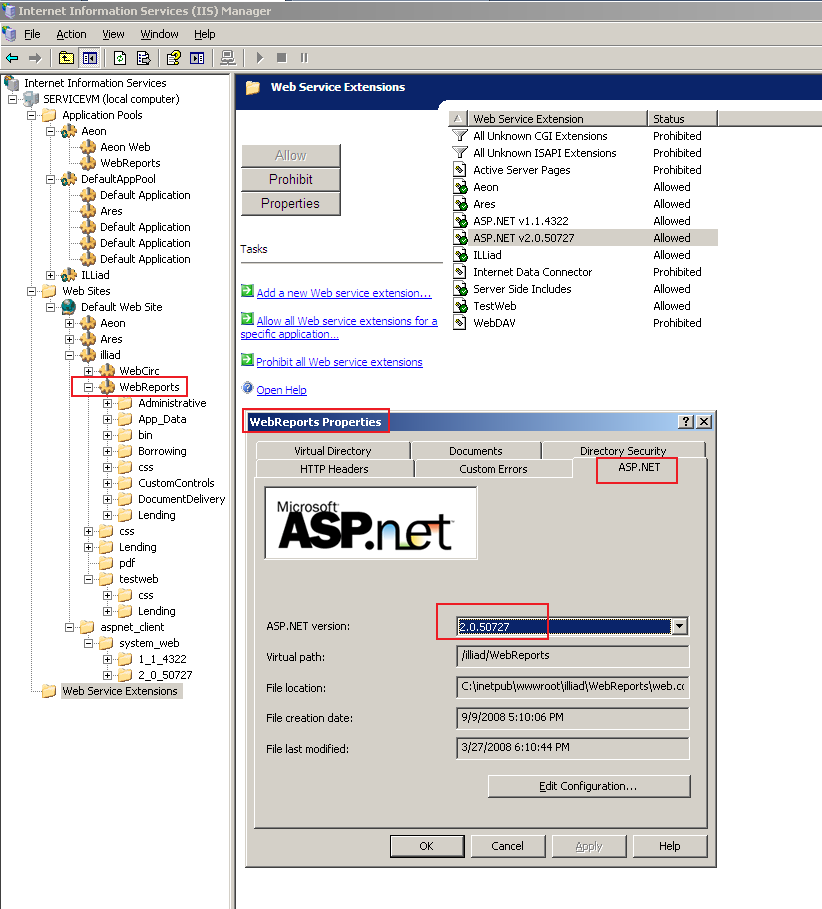Click the Stop item square icon
The height and width of the screenshot is (909, 822).
(282, 58)
